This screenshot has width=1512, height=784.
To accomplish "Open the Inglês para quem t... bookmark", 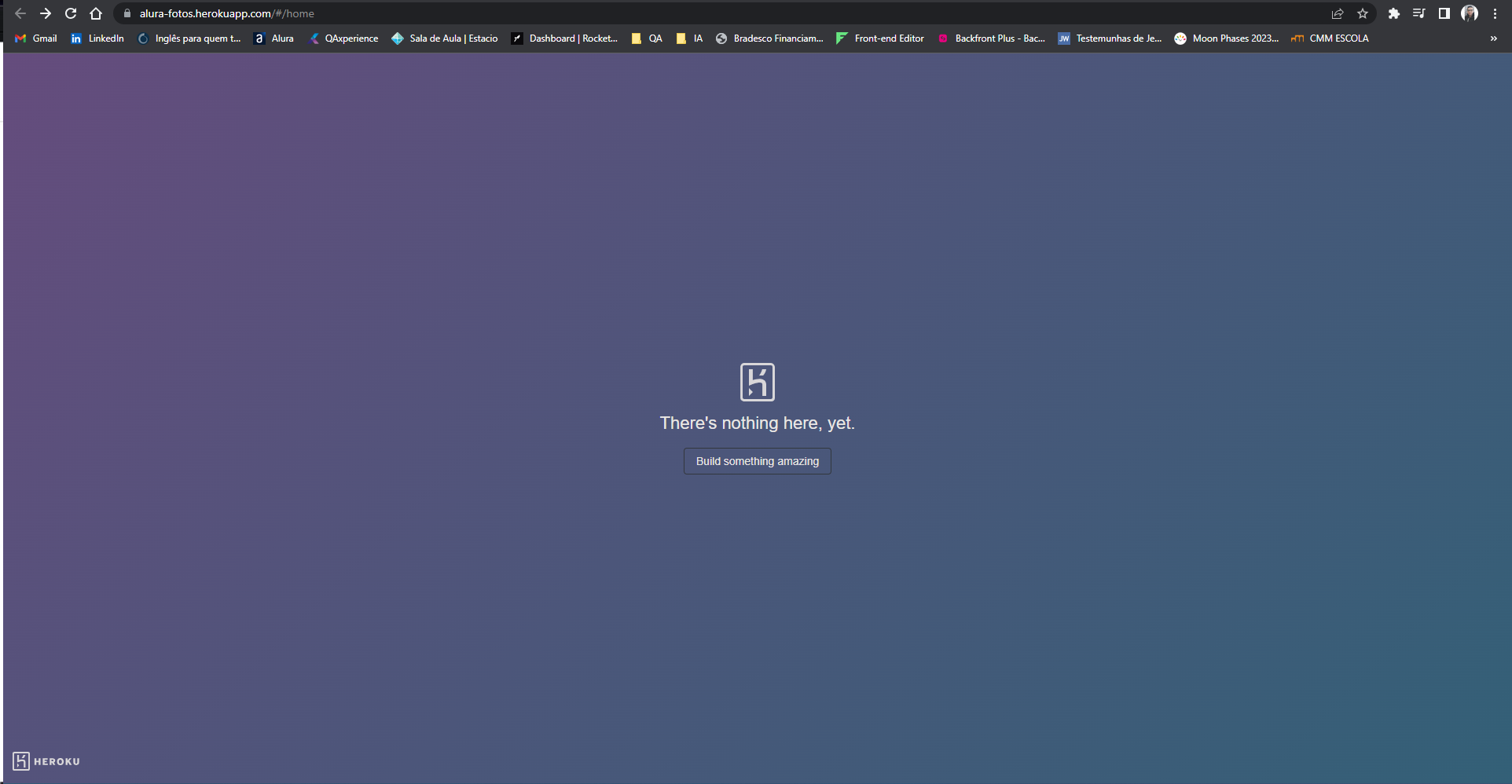I will [x=189, y=38].
